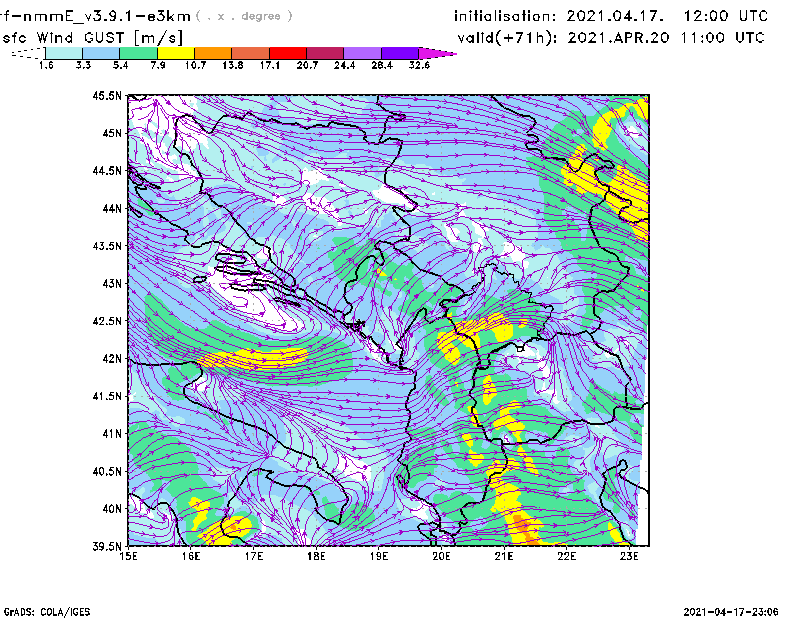Click the latitude label "41.5N"

tap(107, 396)
